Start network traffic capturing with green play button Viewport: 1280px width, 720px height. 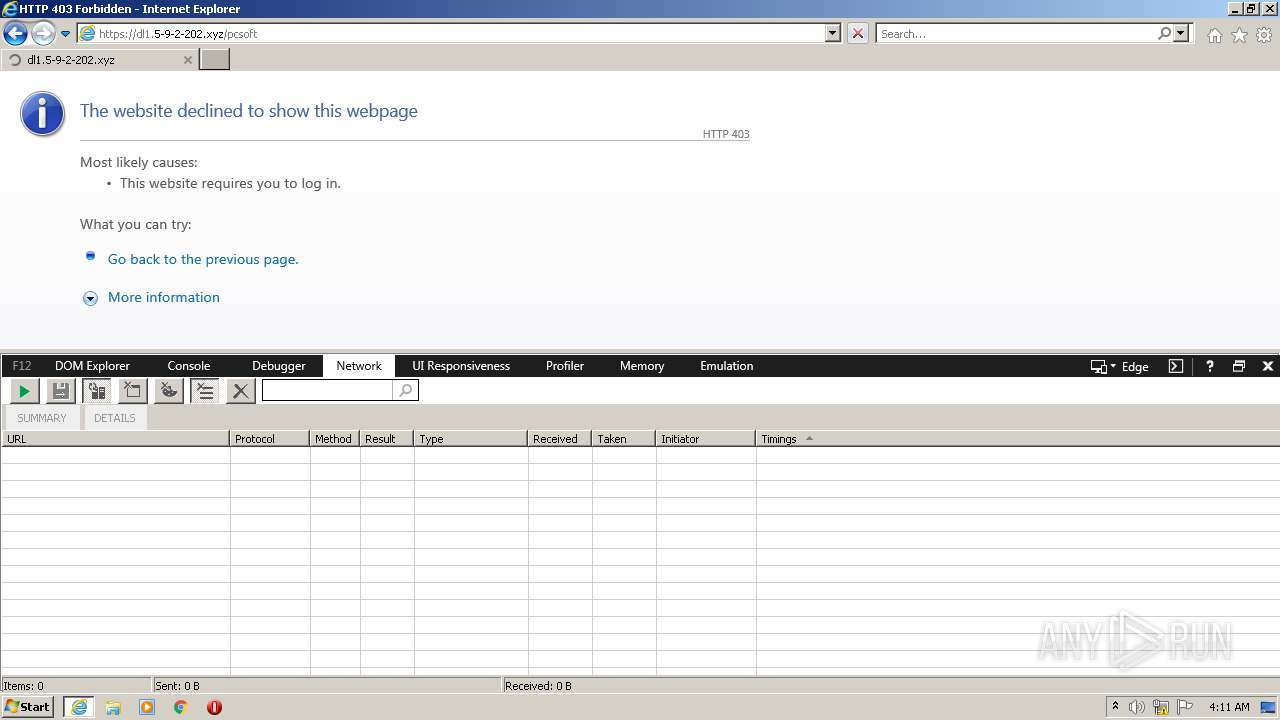point(24,391)
